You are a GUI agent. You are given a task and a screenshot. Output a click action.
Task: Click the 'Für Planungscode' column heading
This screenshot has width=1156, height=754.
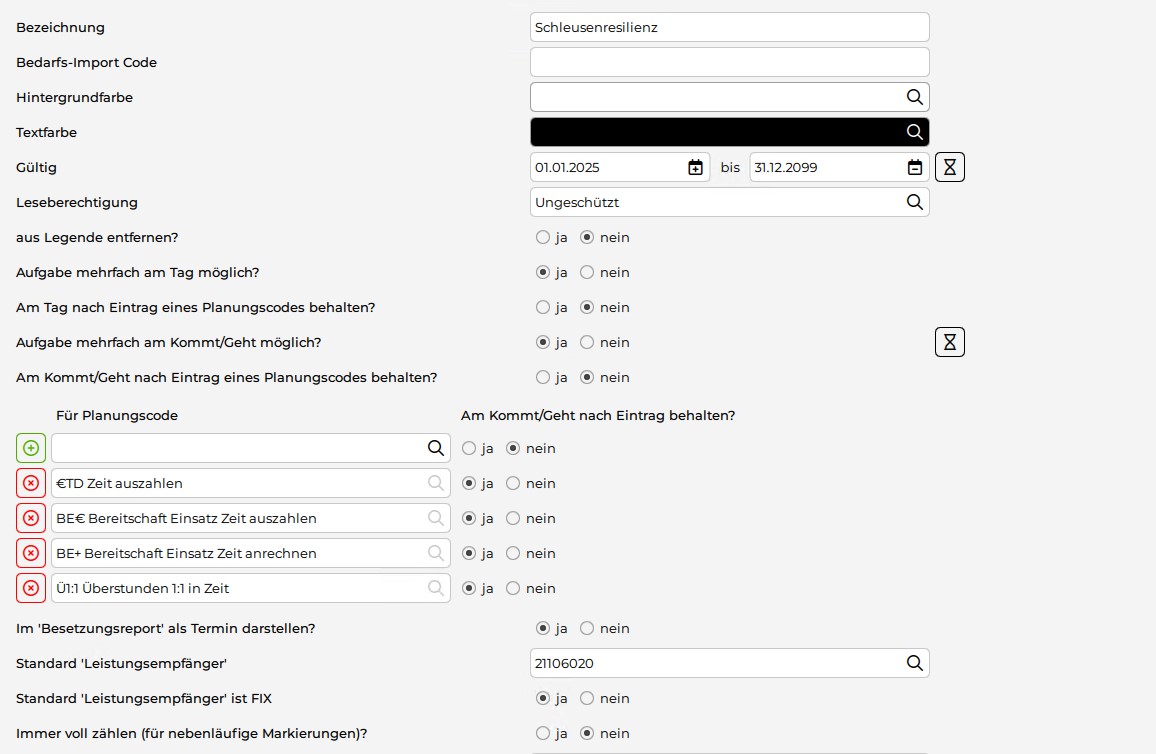pos(116,416)
